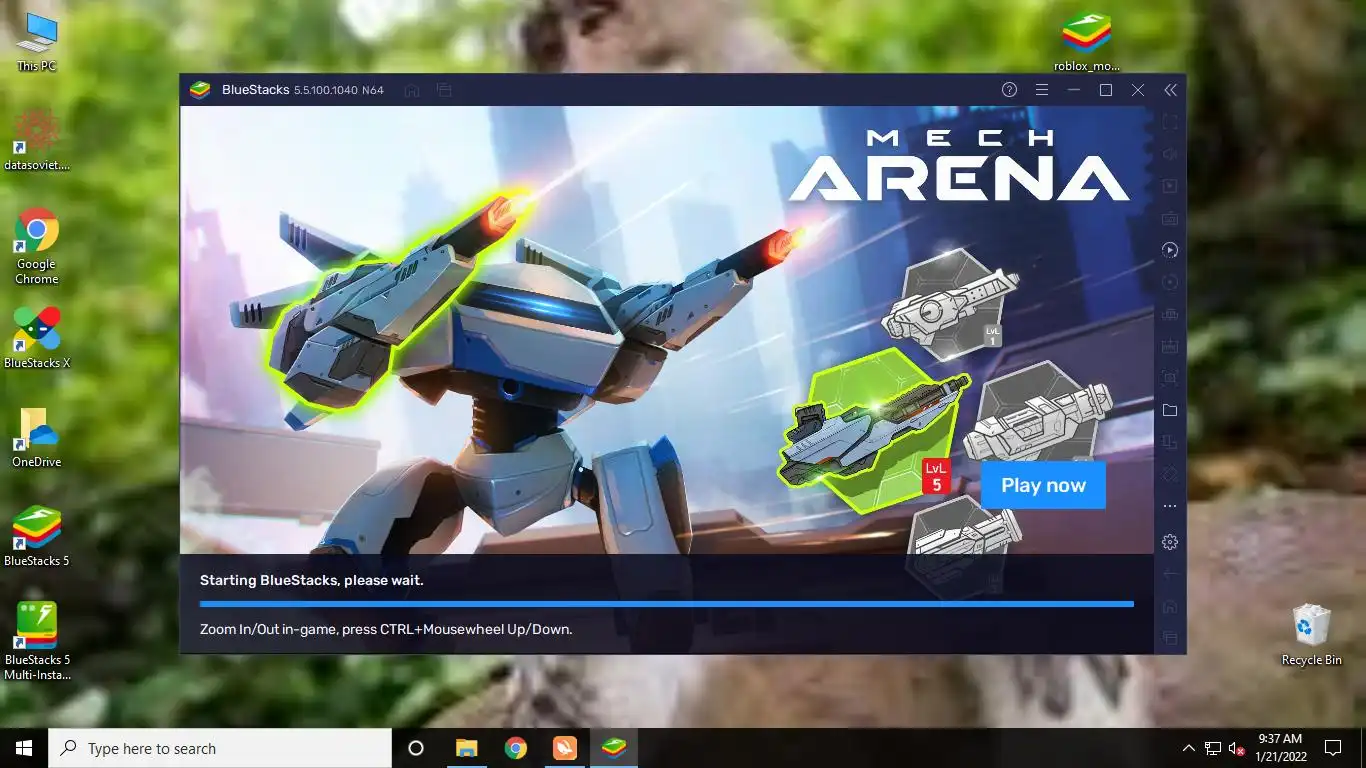Open the Windows notification center
This screenshot has width=1366, height=768.
1332,748
